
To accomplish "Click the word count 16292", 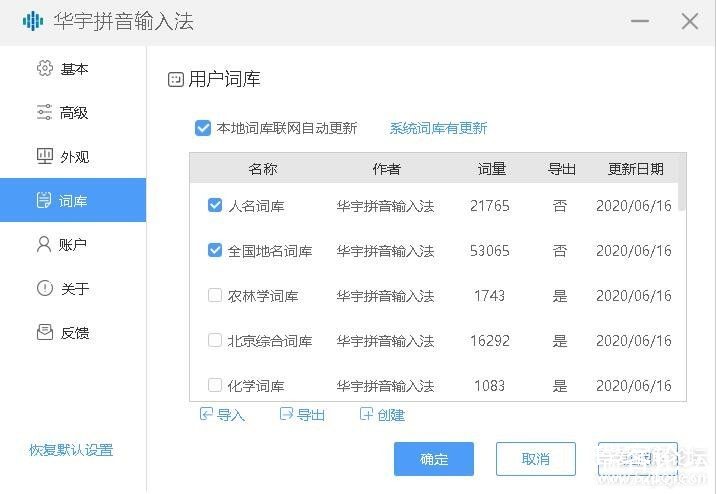I will pos(490,341).
